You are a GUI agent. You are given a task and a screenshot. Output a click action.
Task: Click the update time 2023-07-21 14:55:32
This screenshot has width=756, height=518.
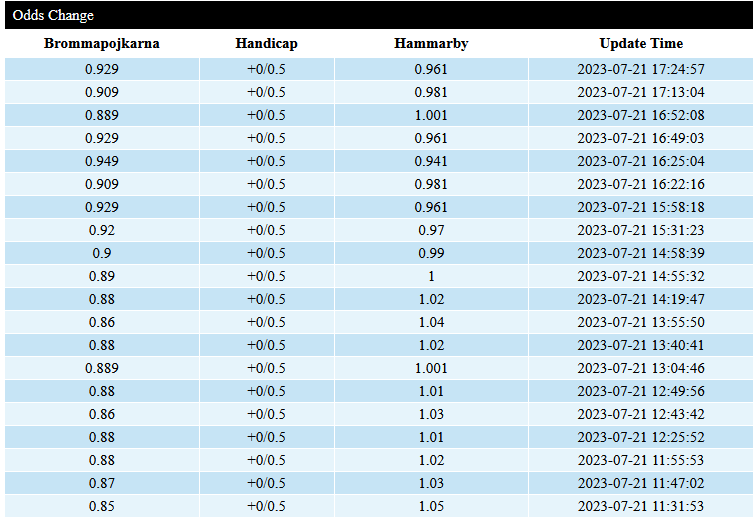[x=641, y=276]
